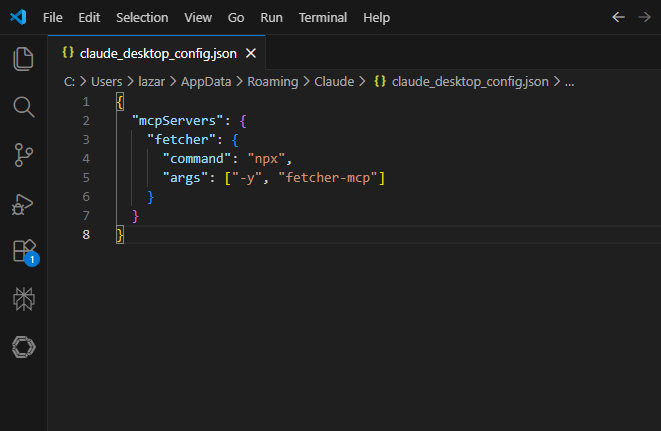Open the Explorer view in activity bar
661x431 pixels.
[x=24, y=59]
